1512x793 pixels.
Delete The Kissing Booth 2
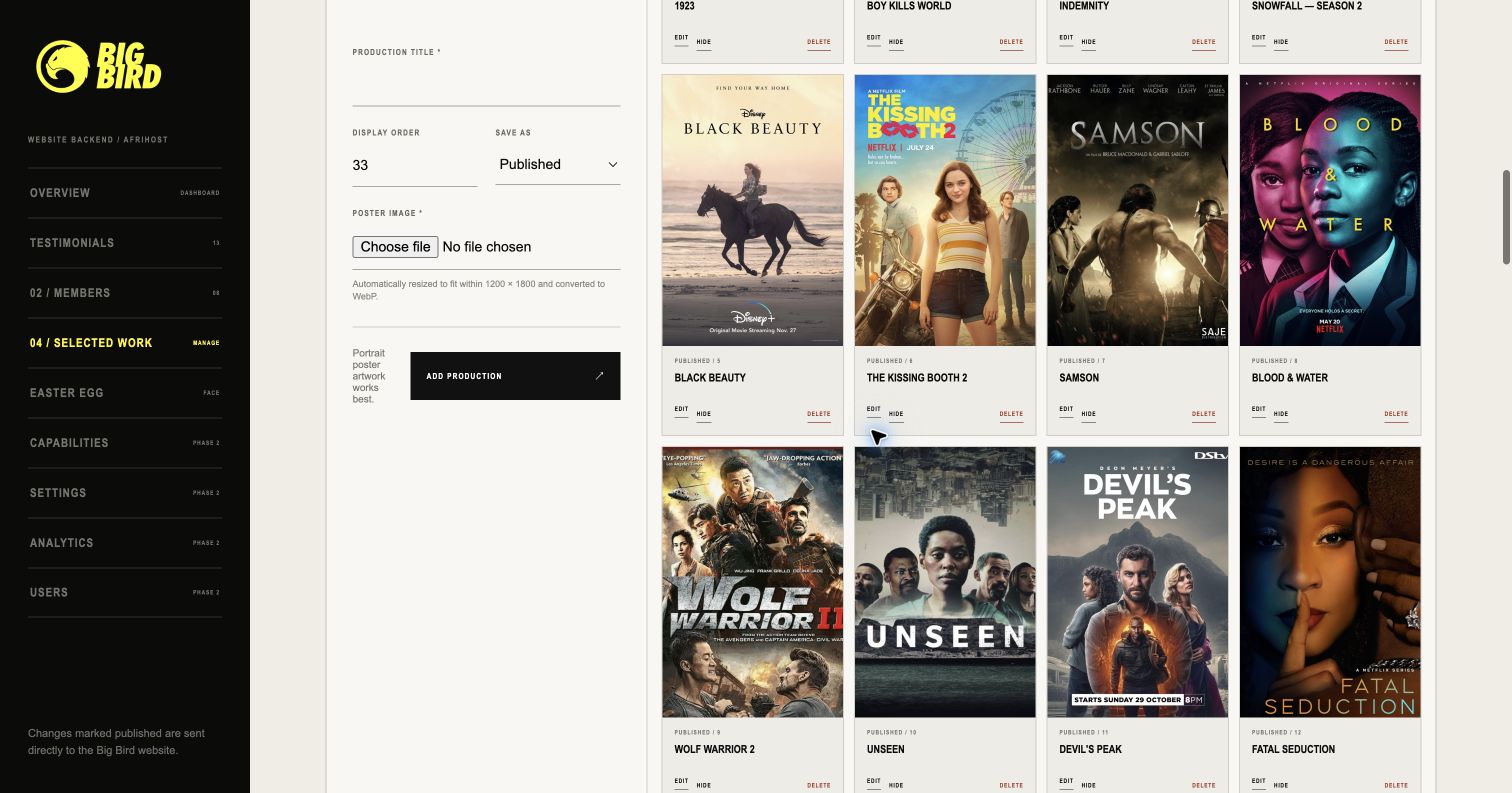1011,414
